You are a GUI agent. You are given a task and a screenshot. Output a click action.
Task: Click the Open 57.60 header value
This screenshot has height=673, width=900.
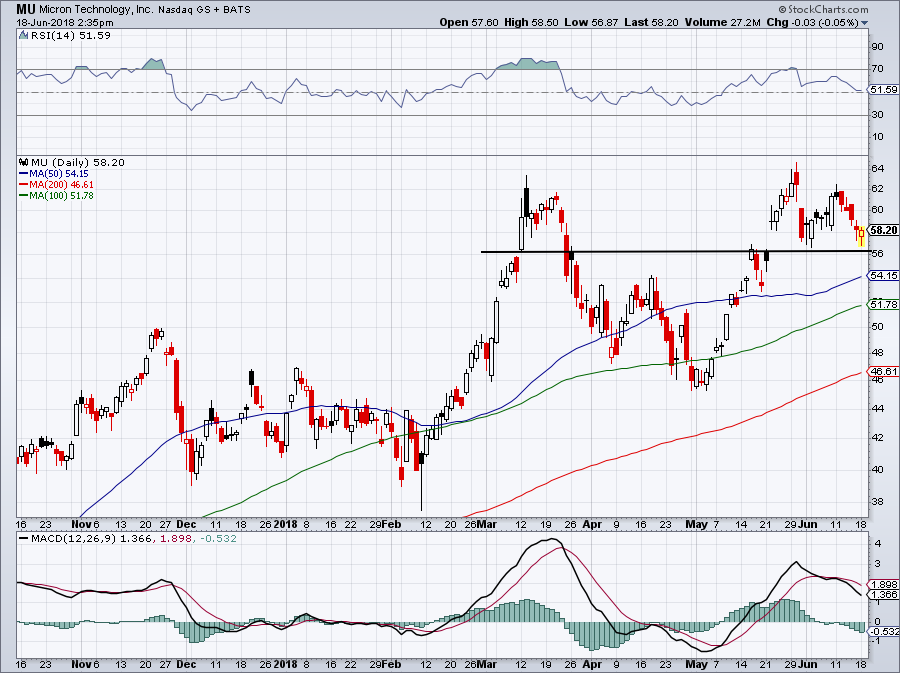[x=470, y=22]
